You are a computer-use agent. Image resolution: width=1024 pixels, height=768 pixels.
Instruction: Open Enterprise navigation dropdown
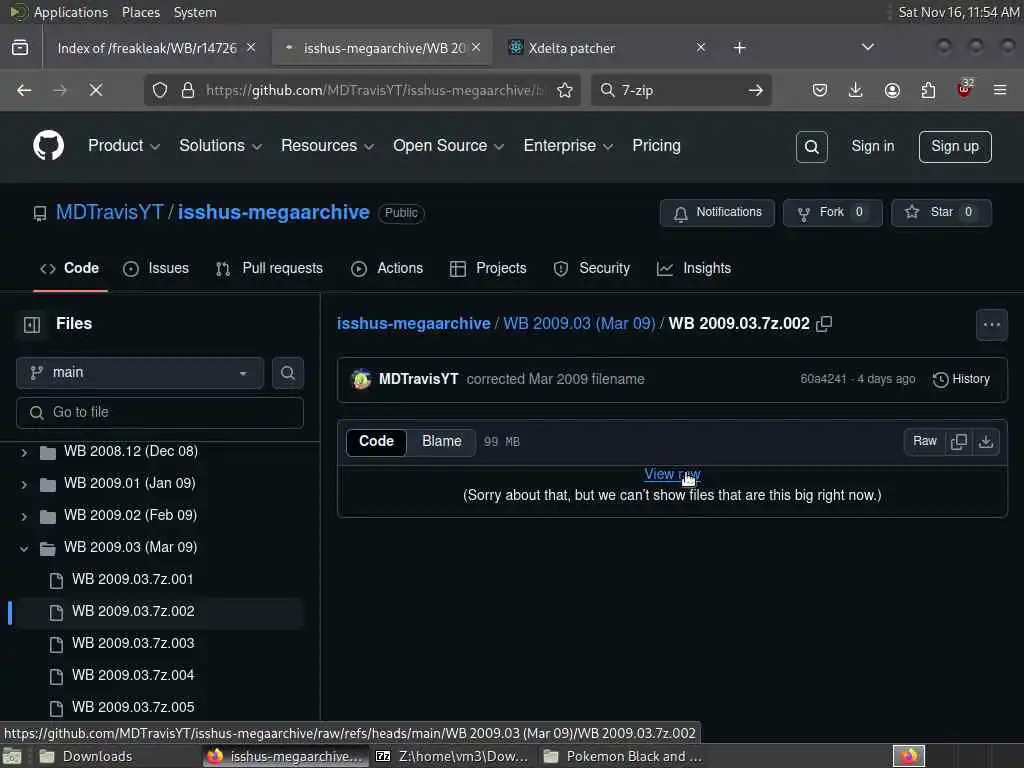tap(568, 146)
